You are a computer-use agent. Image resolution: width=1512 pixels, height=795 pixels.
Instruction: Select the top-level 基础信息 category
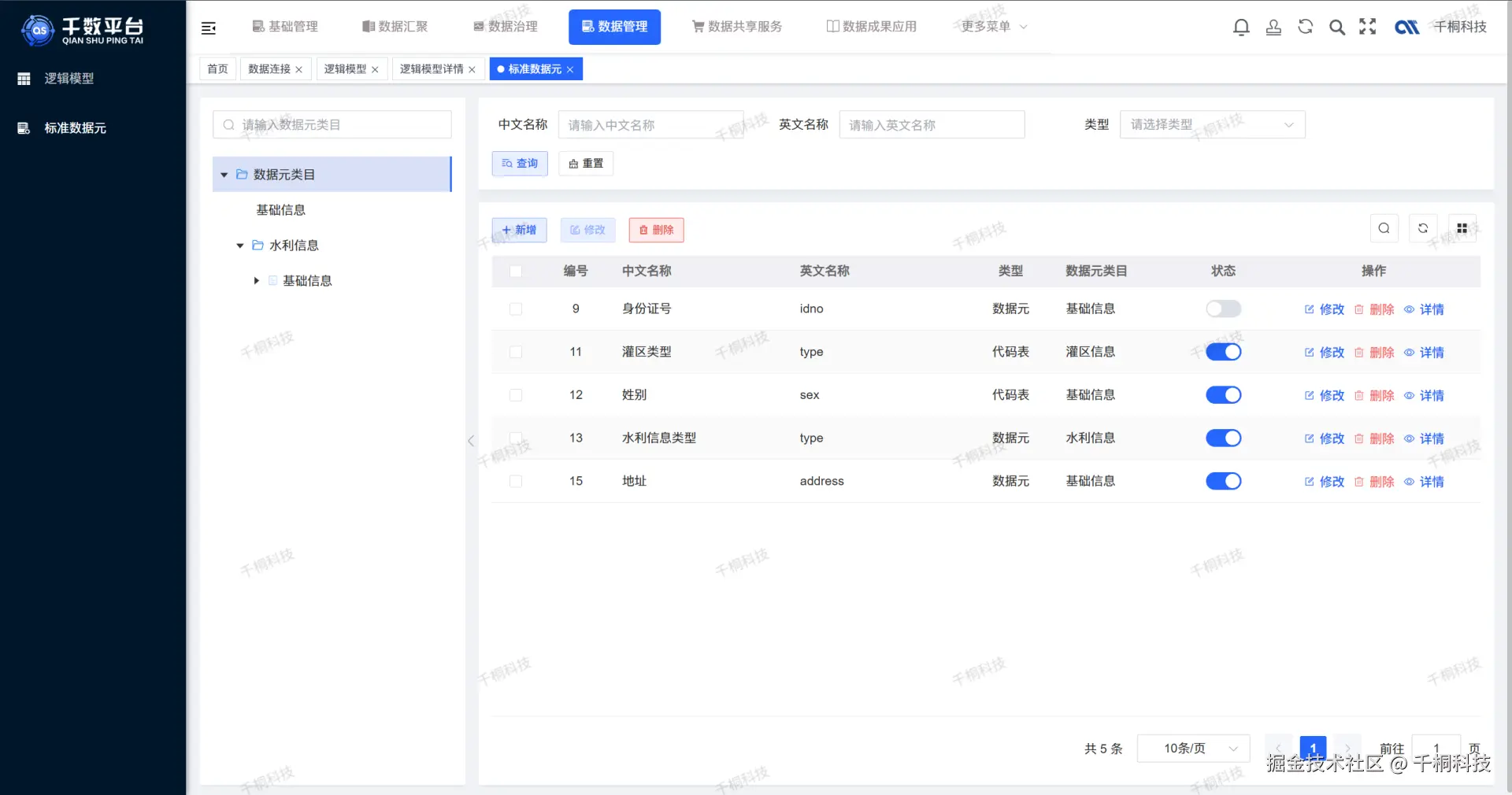281,210
